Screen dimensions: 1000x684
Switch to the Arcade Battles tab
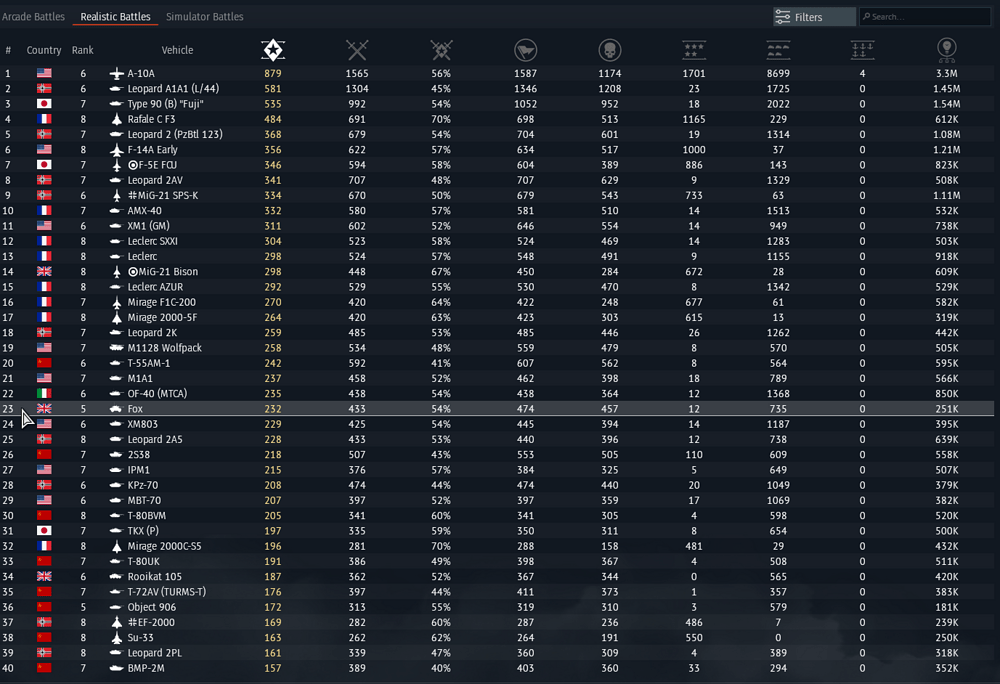pyautogui.click(x=34, y=17)
